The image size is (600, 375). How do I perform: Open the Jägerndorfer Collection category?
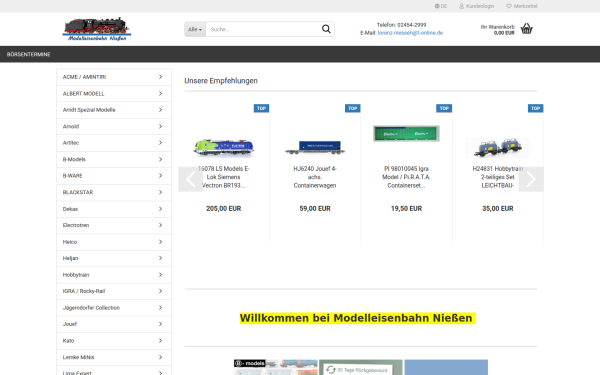click(x=114, y=308)
